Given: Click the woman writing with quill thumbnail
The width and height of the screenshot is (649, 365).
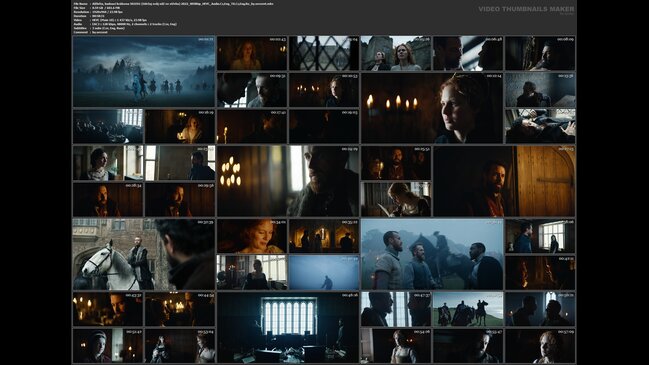Looking at the screenshot, I should (396, 199).
